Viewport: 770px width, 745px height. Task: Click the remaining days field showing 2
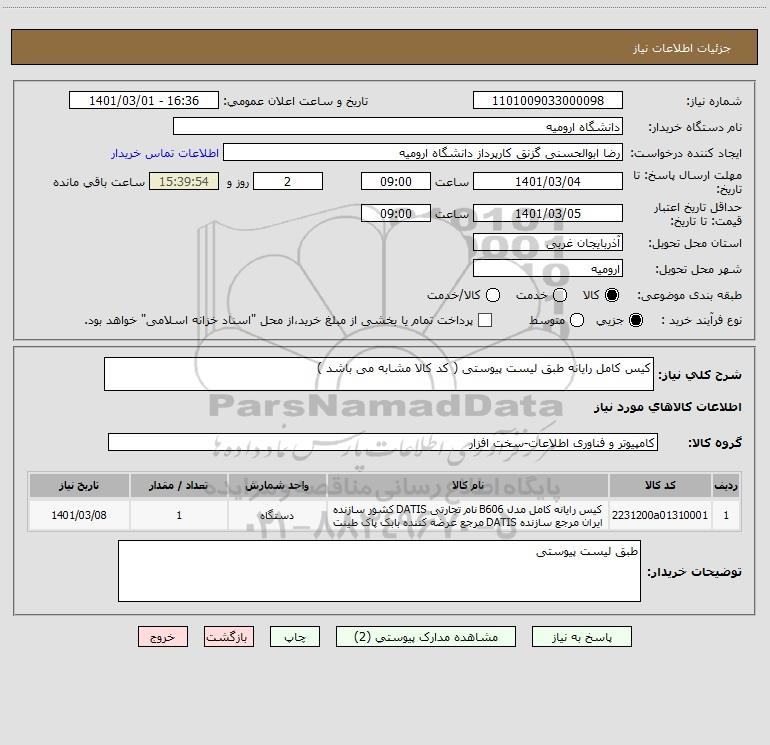(x=288, y=181)
